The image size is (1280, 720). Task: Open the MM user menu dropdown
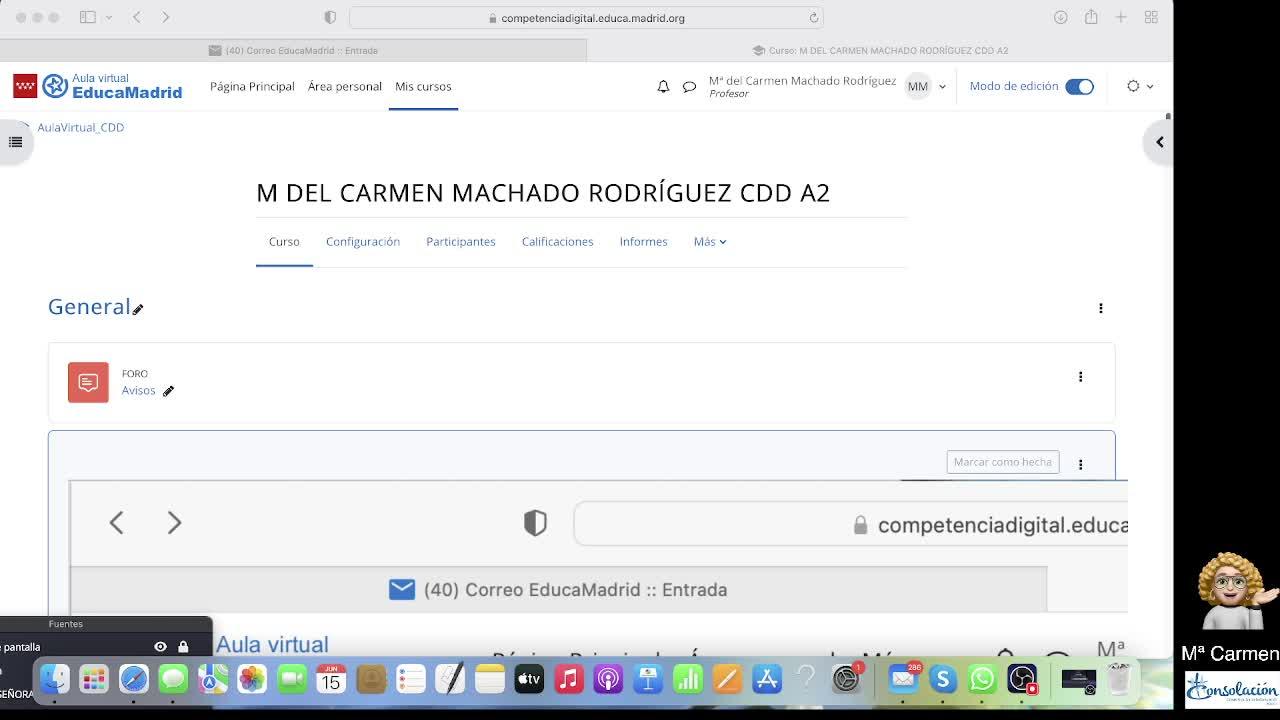tap(925, 87)
